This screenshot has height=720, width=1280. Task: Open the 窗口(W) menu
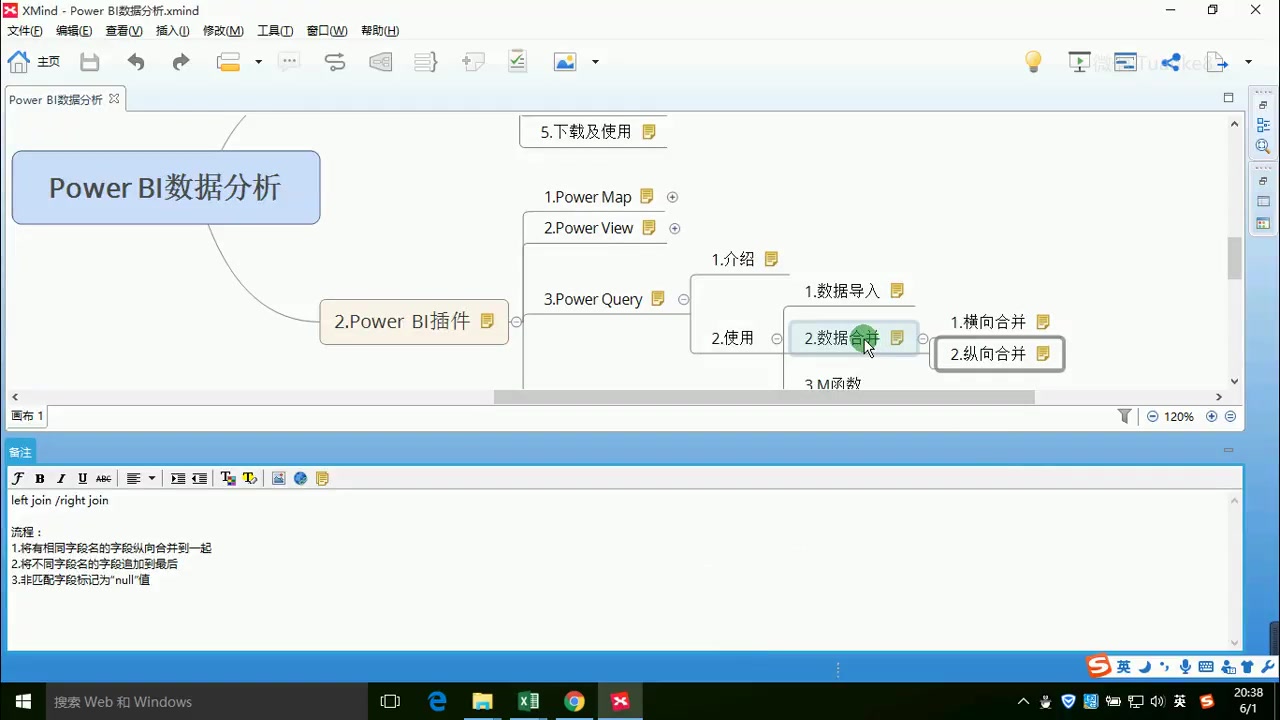[327, 31]
